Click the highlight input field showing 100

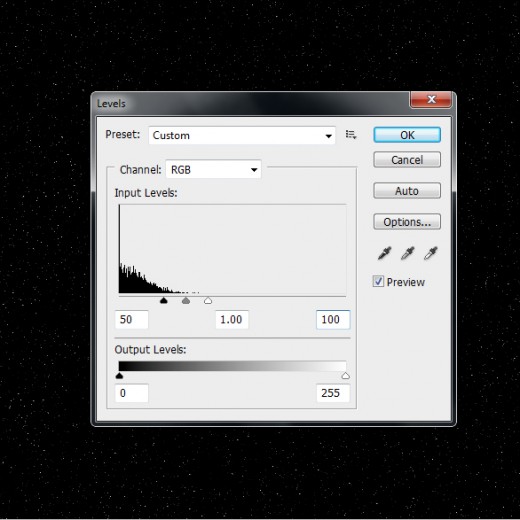333,319
